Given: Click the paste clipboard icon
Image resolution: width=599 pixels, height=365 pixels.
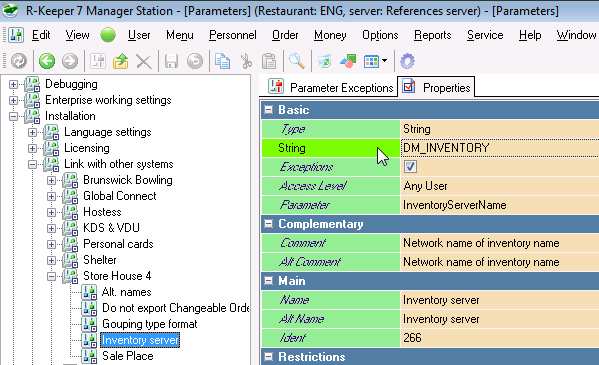Looking at the screenshot, I should (x=269, y=61).
